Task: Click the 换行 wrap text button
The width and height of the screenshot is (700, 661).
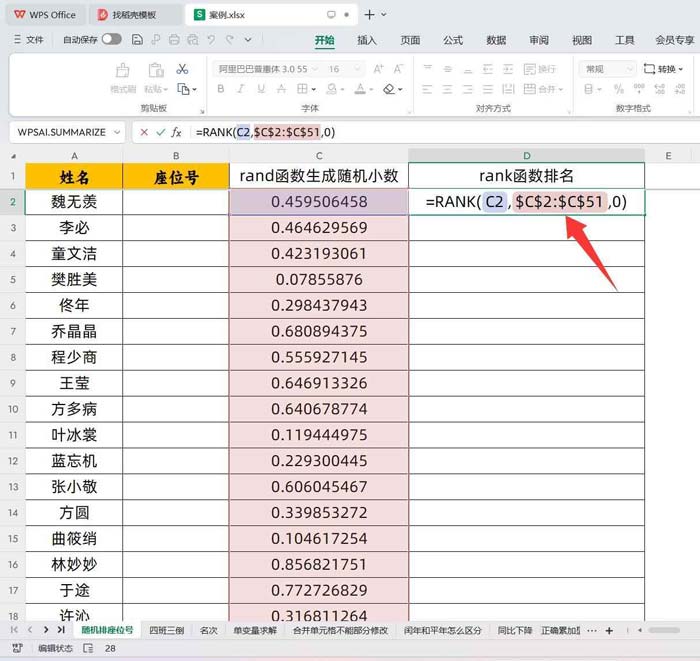Action: (540, 69)
